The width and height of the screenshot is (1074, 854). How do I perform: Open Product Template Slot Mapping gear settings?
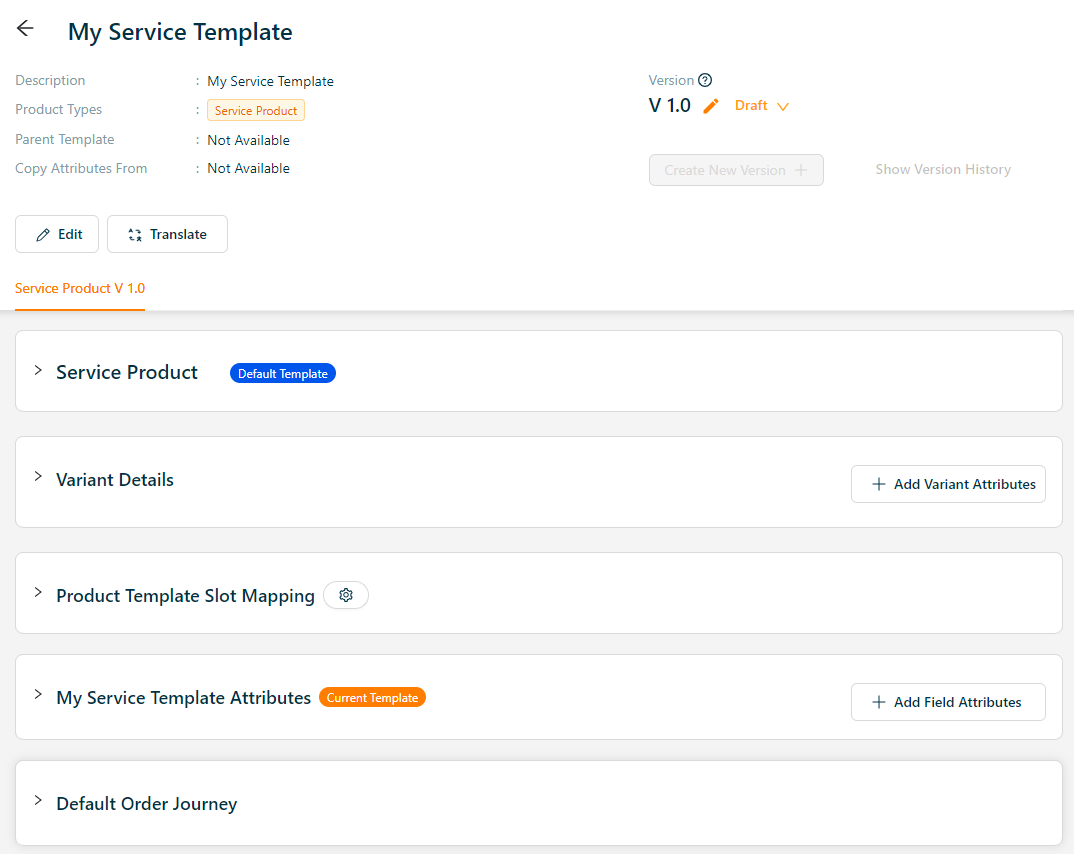(x=346, y=595)
